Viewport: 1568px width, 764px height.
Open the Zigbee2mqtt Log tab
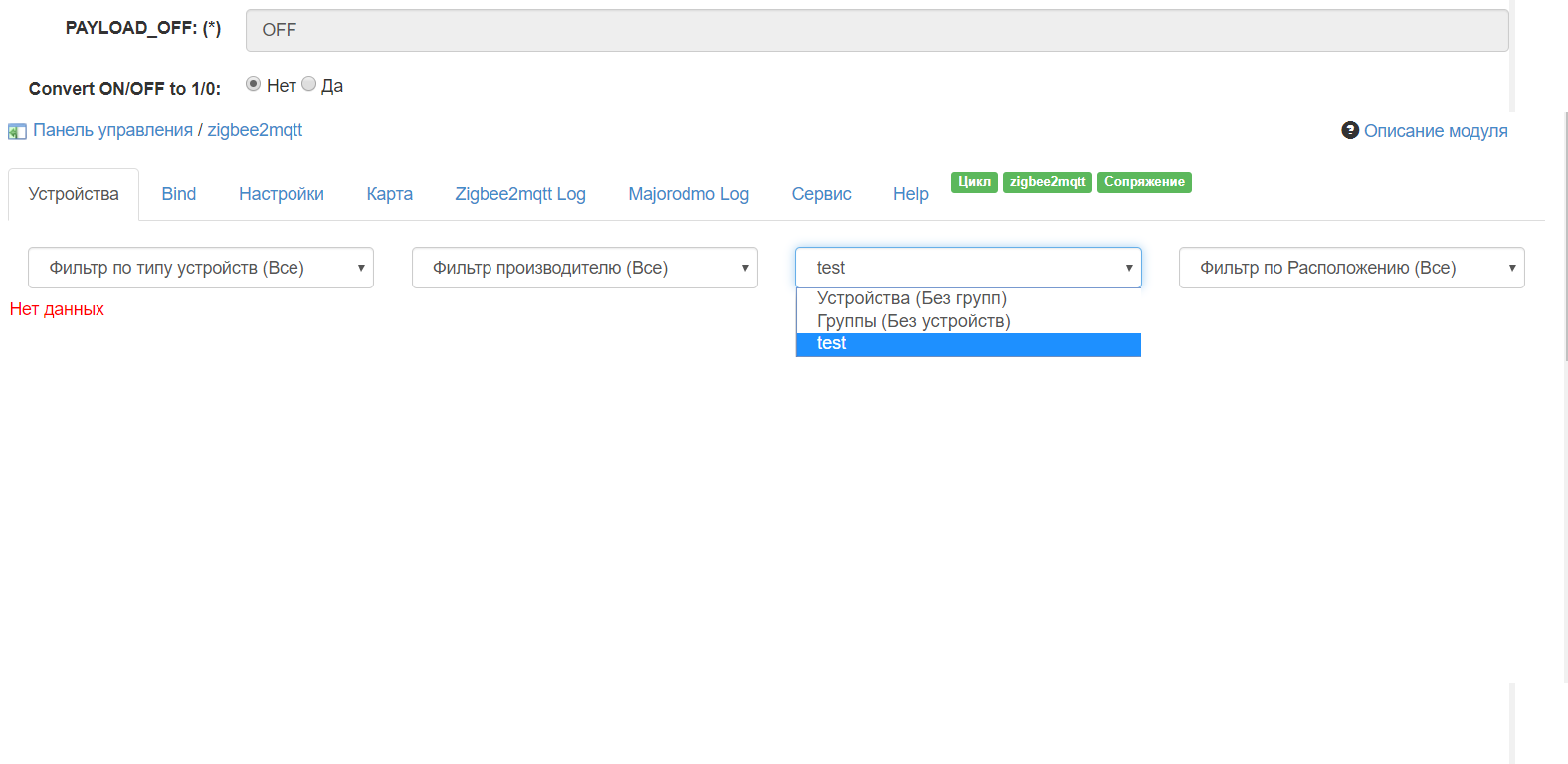[520, 194]
